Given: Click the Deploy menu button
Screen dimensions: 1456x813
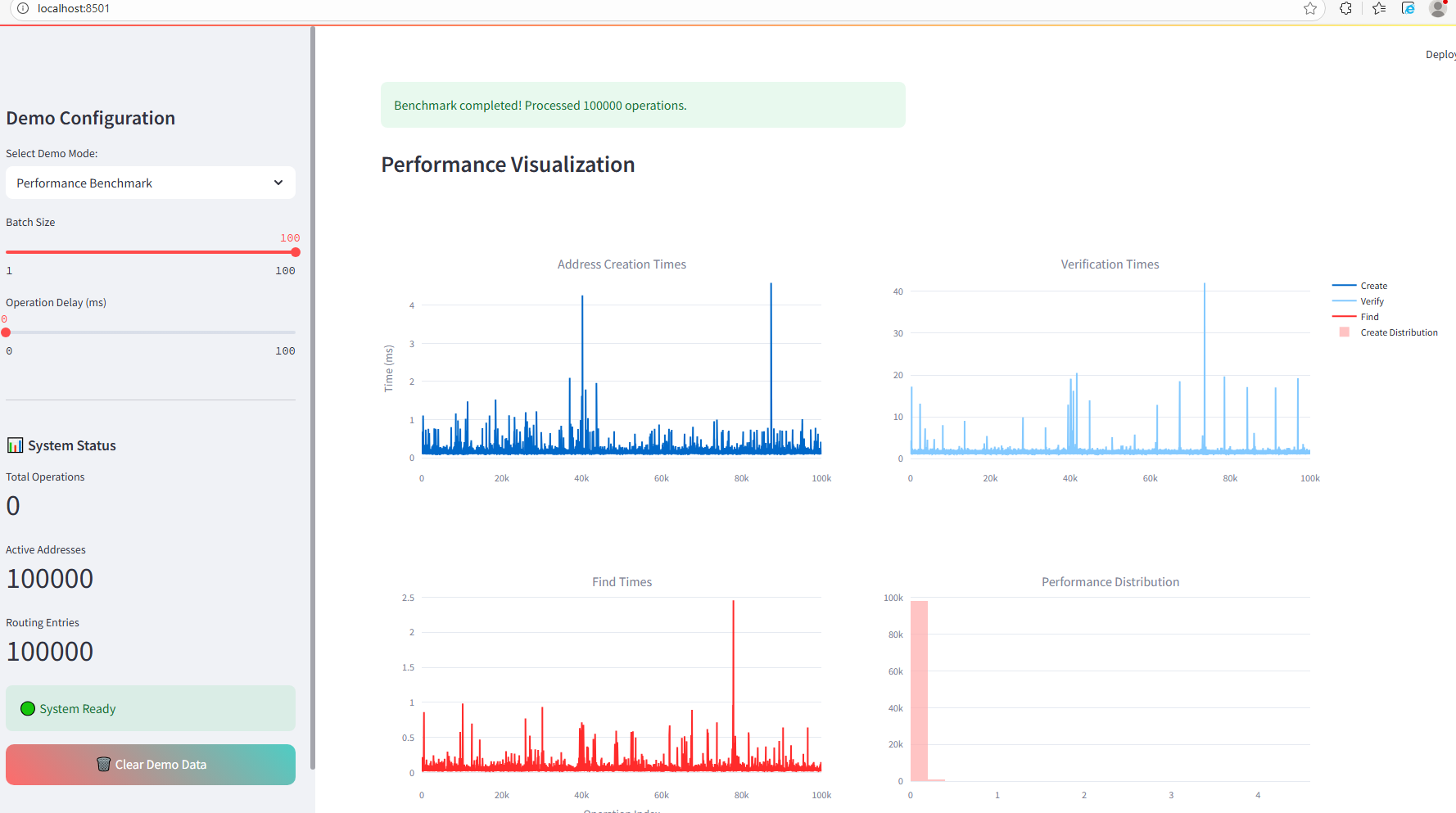Looking at the screenshot, I should (x=1440, y=55).
